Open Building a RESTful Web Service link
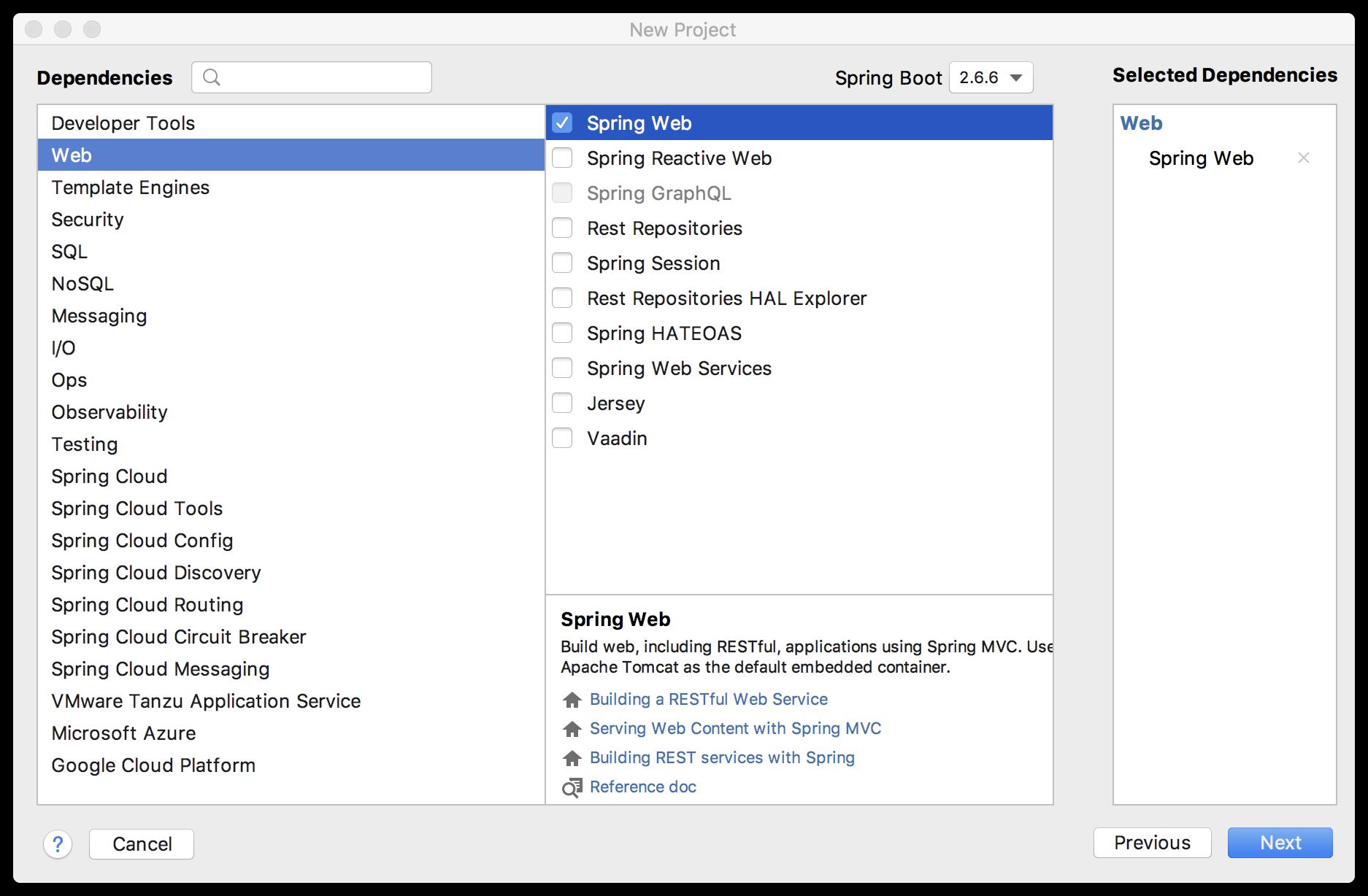Screen dimensions: 1368x896 (x=708, y=699)
